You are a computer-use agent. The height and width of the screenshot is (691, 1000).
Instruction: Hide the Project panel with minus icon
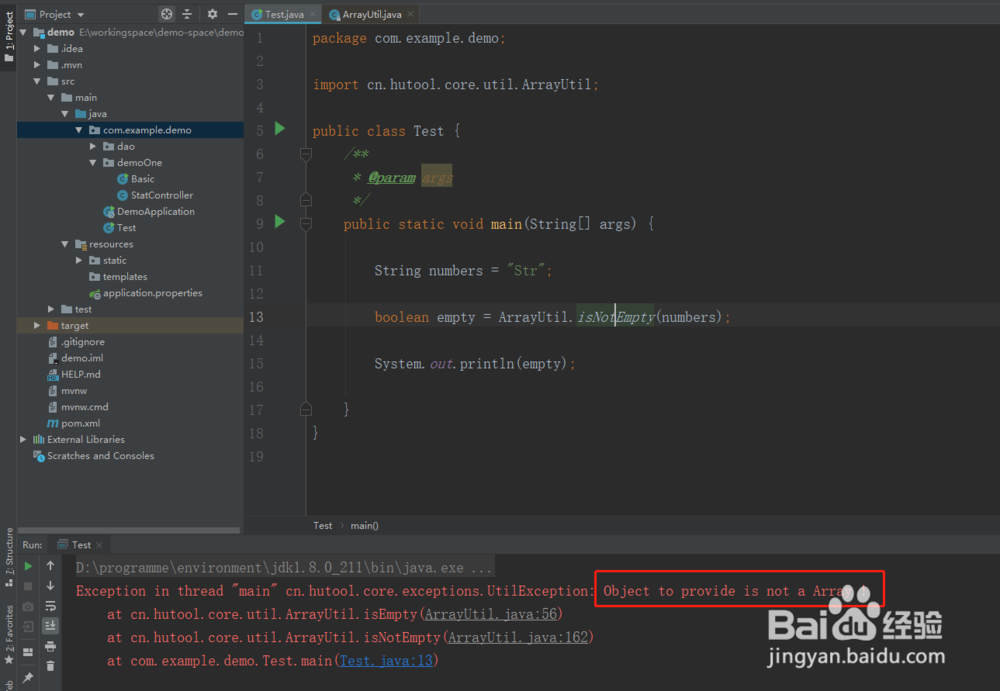233,14
